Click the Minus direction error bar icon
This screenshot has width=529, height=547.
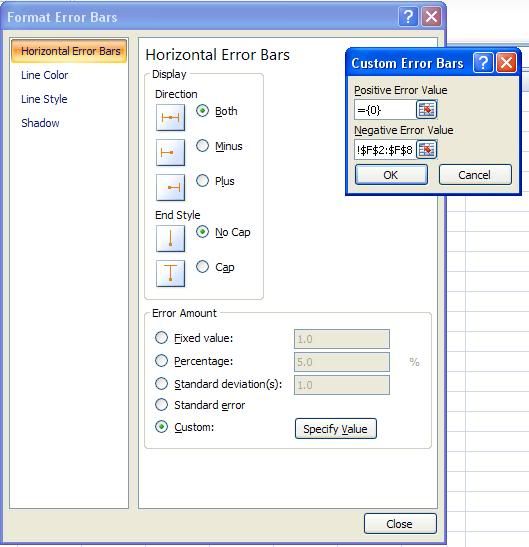click(170, 152)
